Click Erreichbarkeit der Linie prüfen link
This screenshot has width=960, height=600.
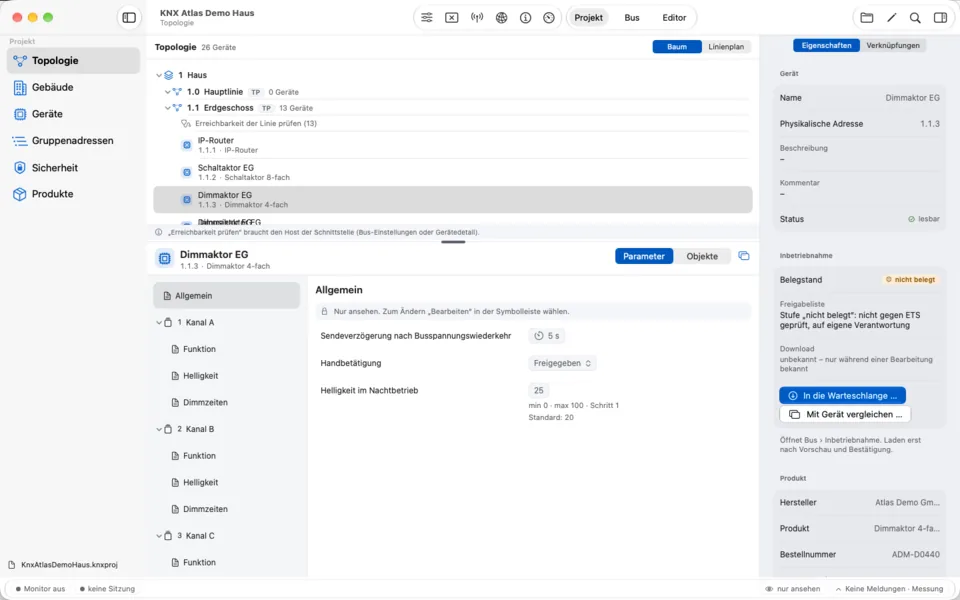(256, 124)
